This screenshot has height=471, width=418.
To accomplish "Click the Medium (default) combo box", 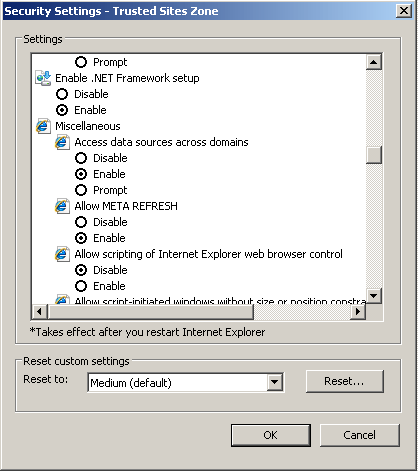I will click(185, 382).
